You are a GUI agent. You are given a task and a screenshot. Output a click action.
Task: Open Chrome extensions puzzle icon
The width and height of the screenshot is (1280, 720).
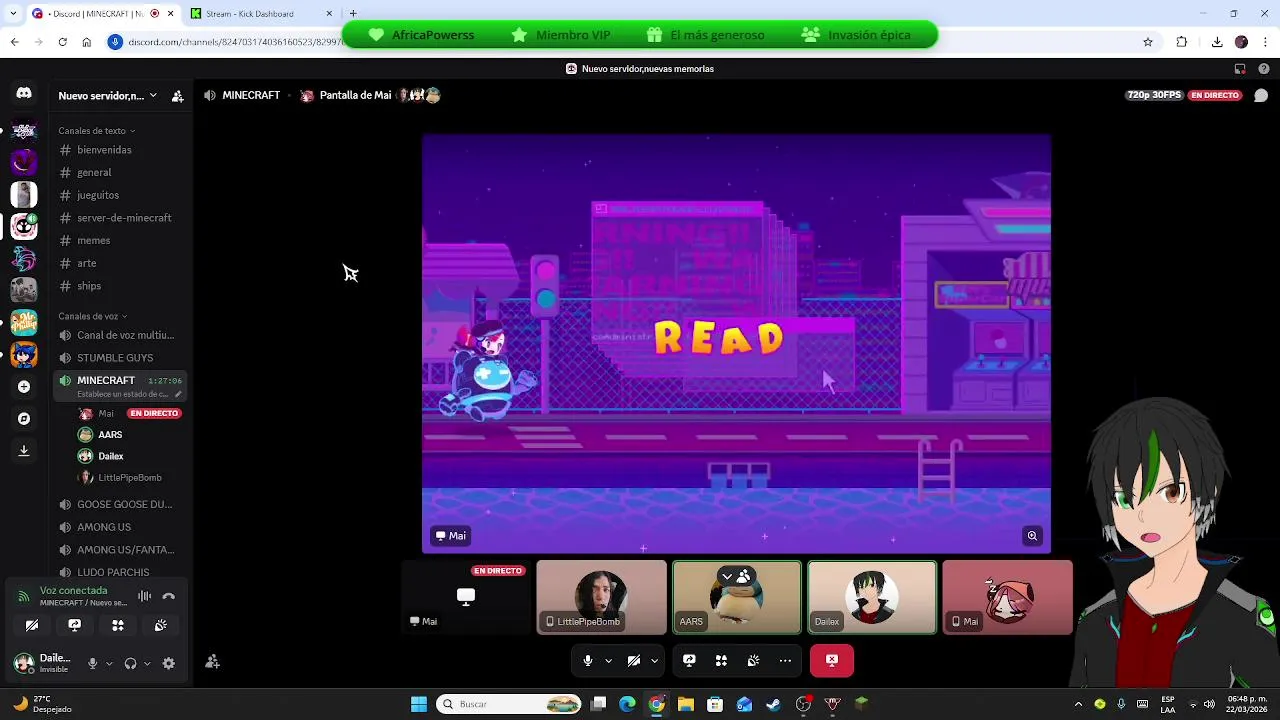point(1182,42)
